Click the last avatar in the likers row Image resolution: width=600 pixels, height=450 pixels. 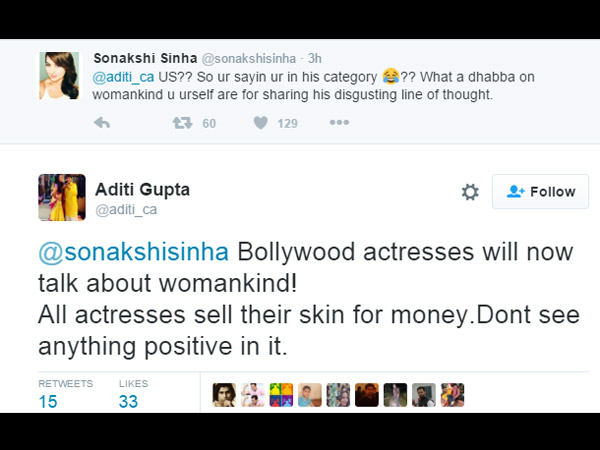[451, 395]
